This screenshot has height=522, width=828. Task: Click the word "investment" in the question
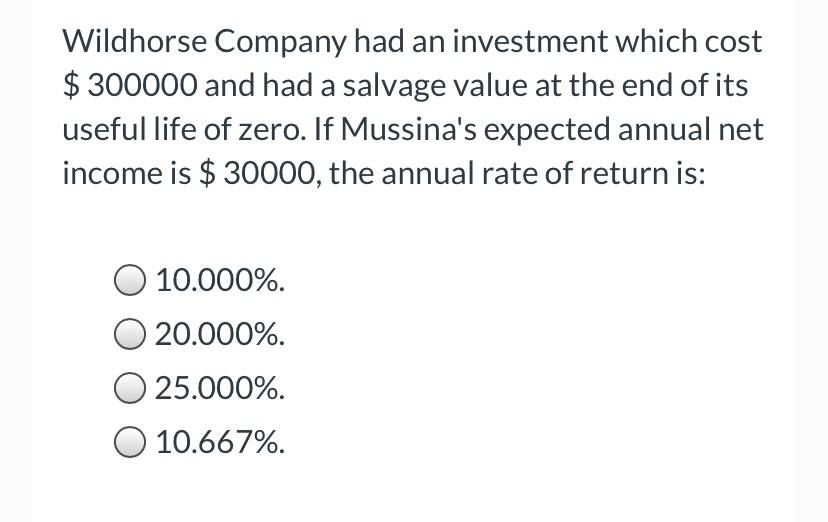tap(530, 41)
